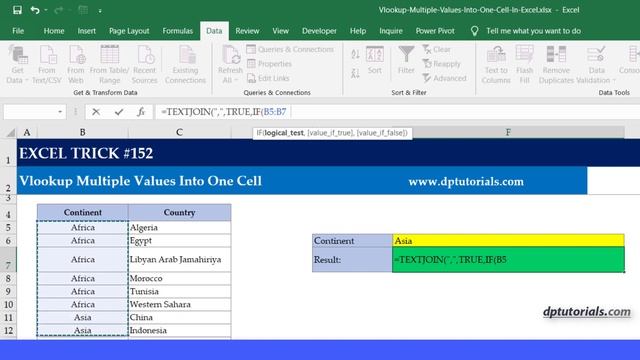This screenshot has height=360, width=640.
Task: Switch to the Insert ribbon tab
Action: [87, 31]
